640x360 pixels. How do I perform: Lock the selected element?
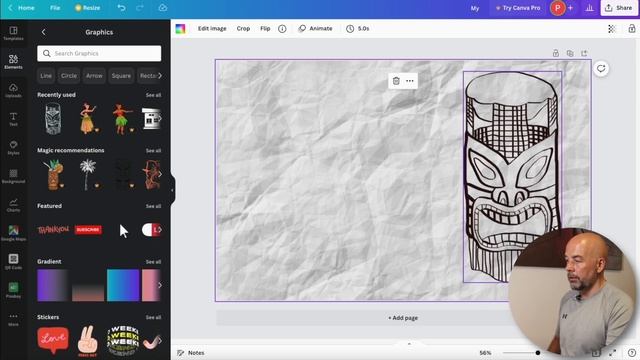632,29
